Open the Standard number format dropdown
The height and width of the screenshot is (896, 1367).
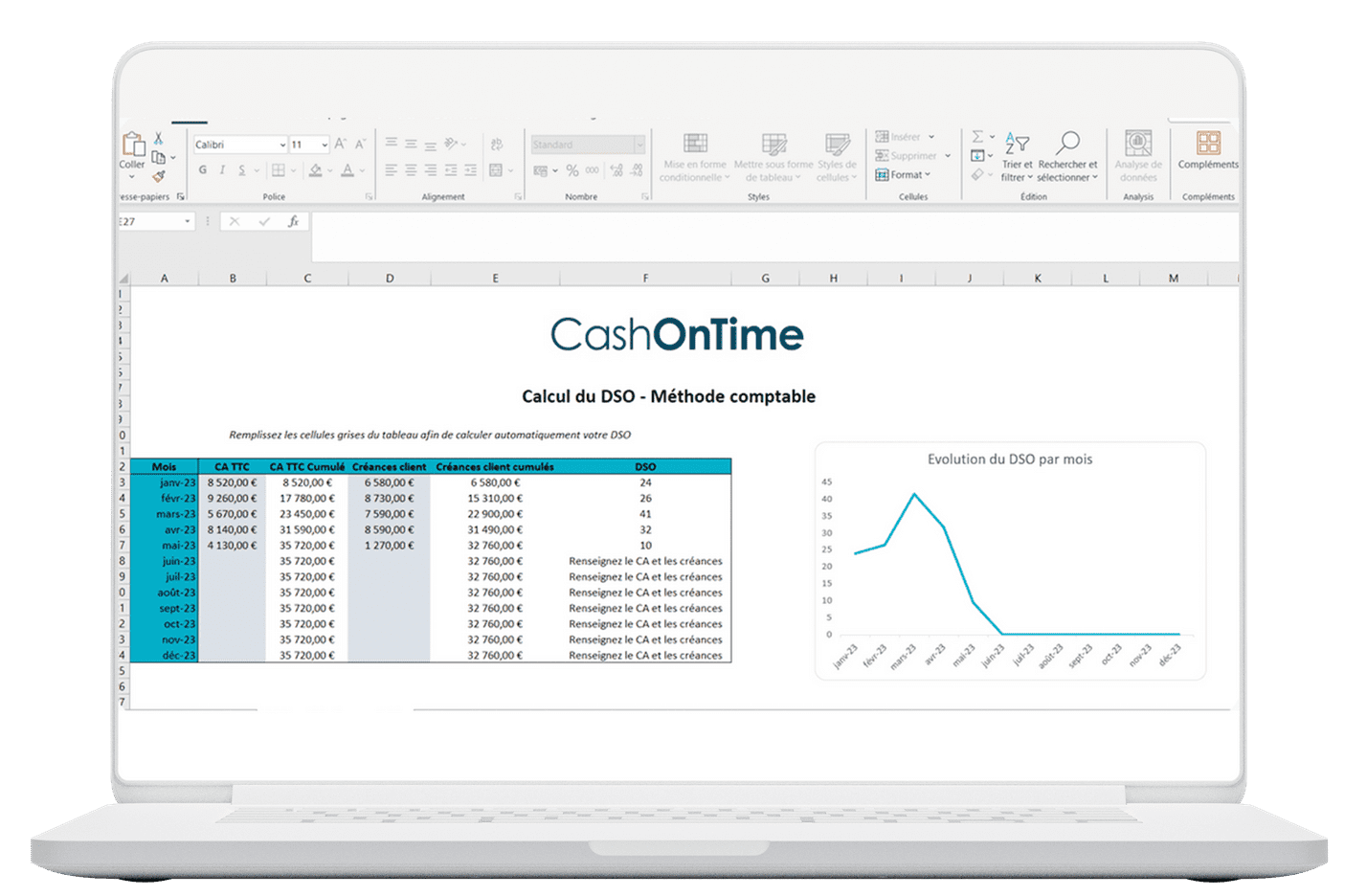[x=639, y=145]
